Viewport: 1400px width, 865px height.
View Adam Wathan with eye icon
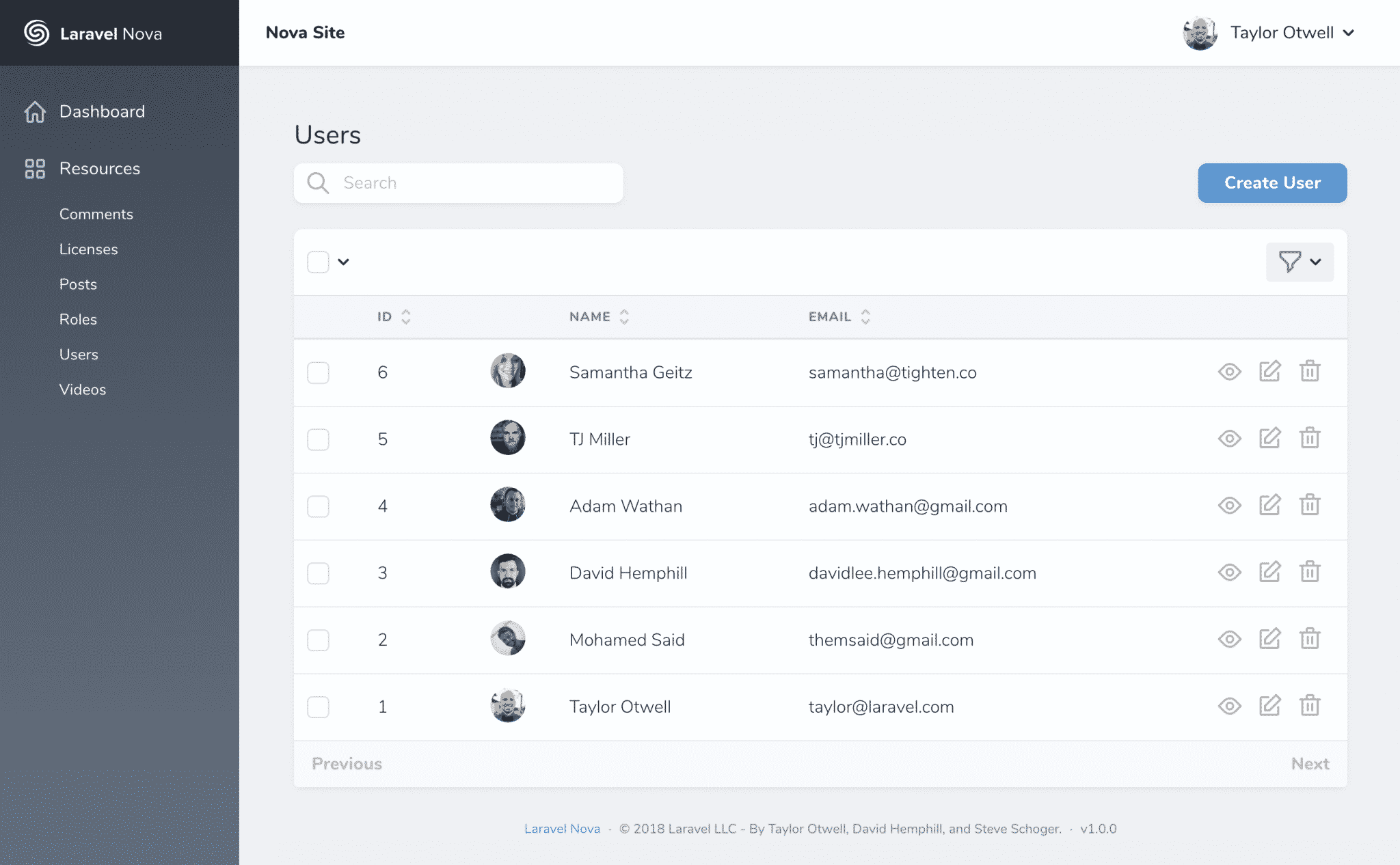click(1229, 506)
